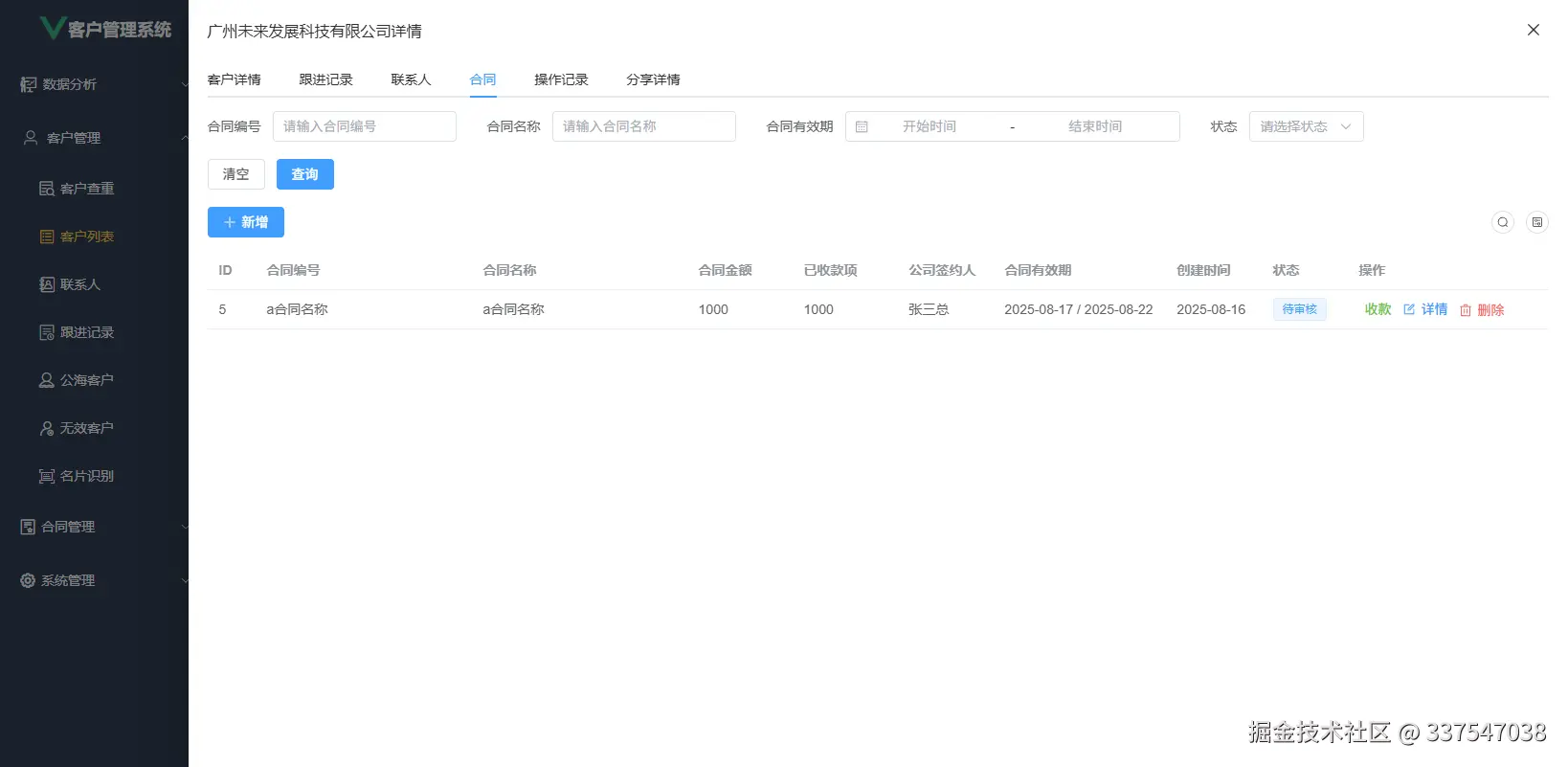Click the 公海客户 sidebar icon
Image resolution: width=1568 pixels, height=767 pixels.
click(x=46, y=380)
